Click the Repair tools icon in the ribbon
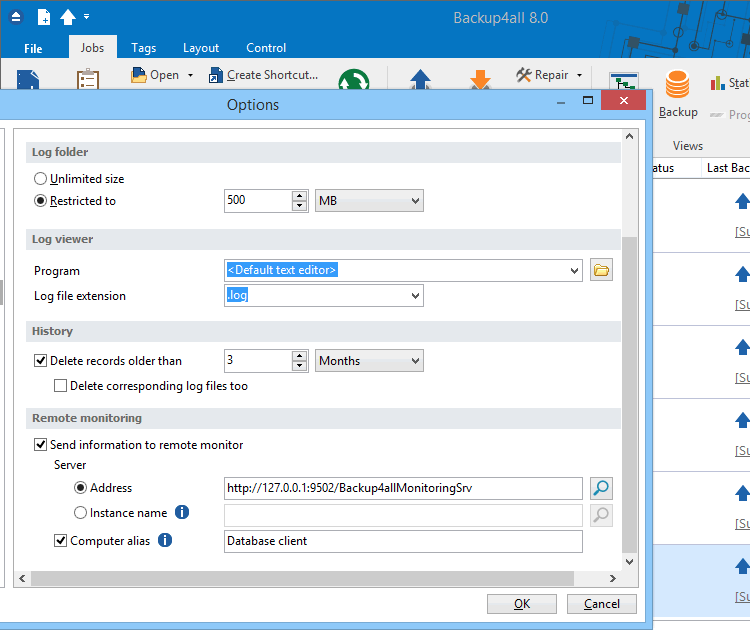750x630 pixels. (x=526, y=75)
